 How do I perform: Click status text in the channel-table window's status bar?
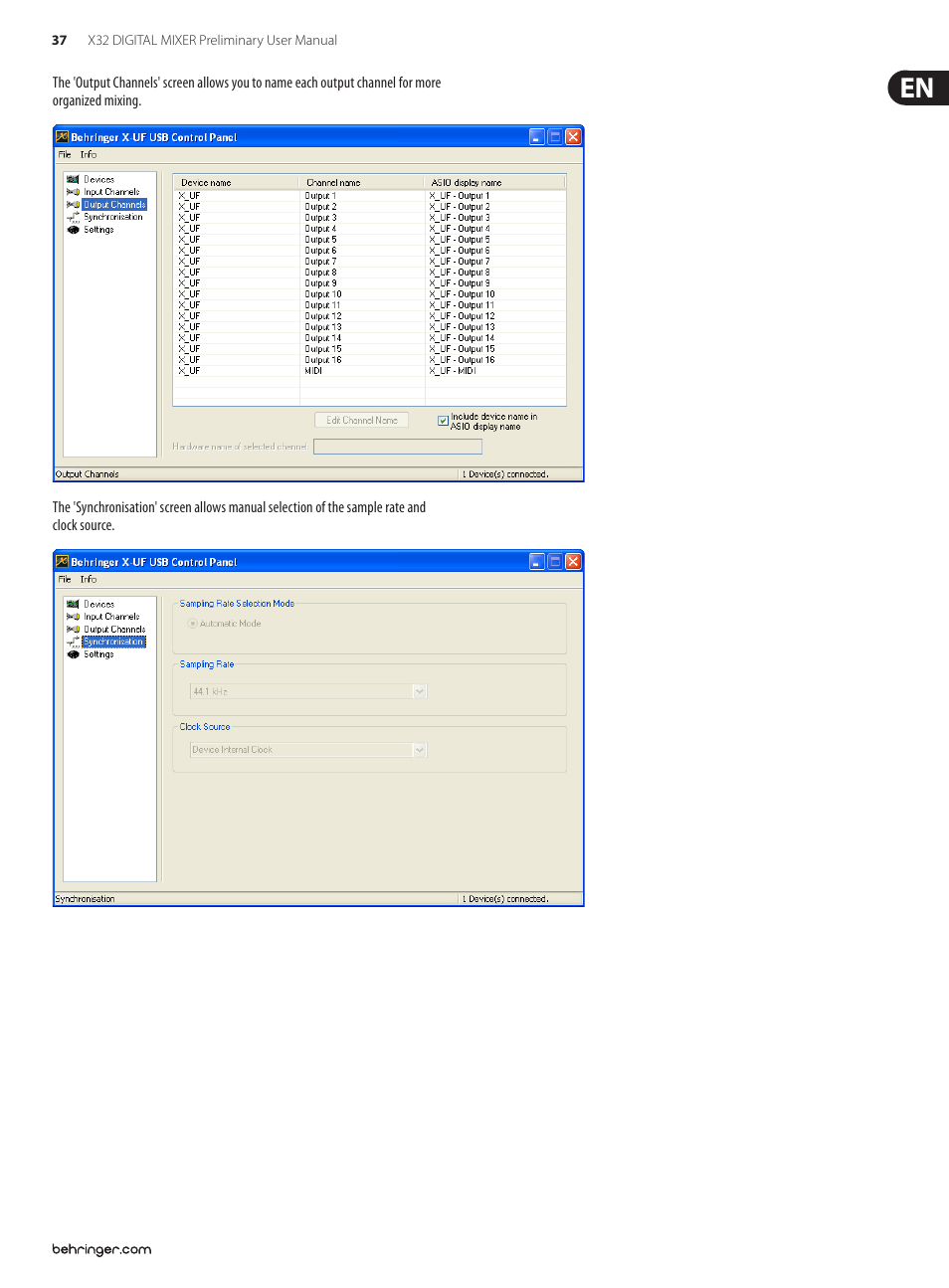pyautogui.click(x=88, y=474)
